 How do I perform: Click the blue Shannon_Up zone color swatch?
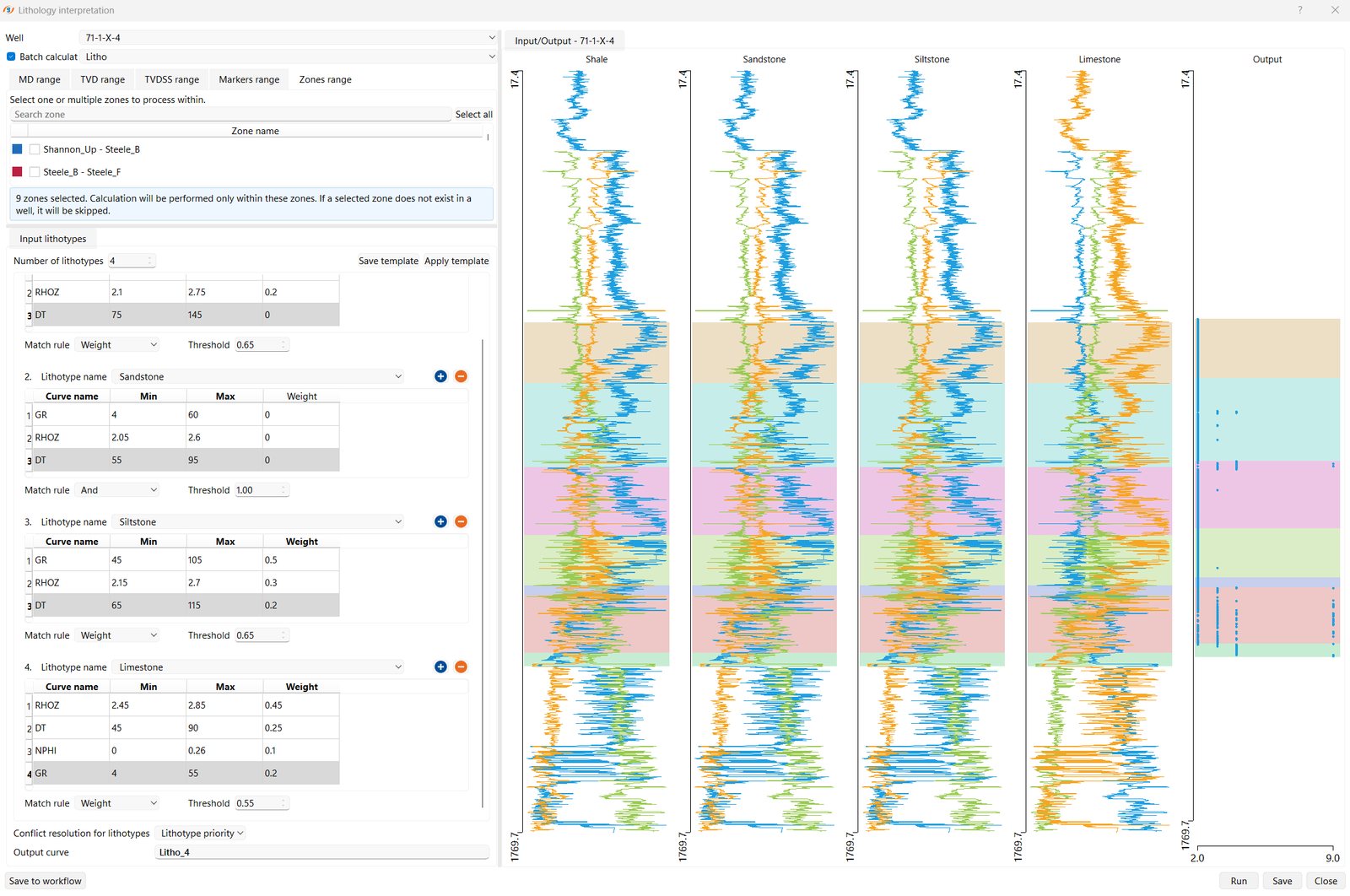pyautogui.click(x=17, y=149)
